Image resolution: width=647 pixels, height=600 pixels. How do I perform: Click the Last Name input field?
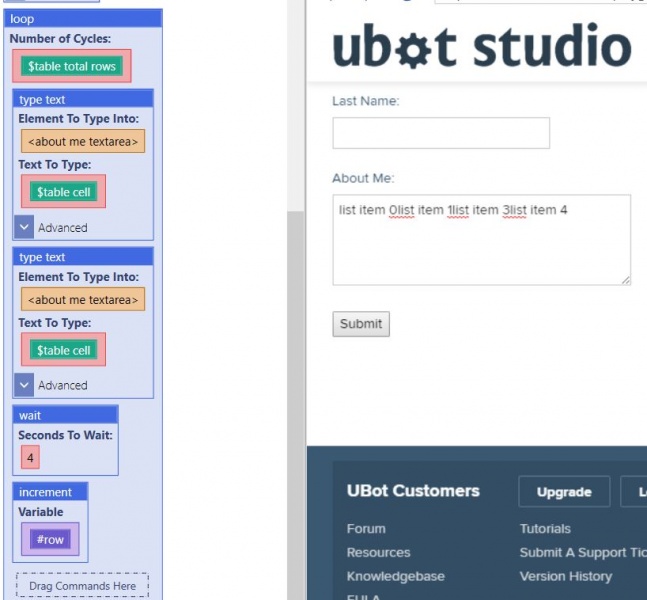click(441, 133)
